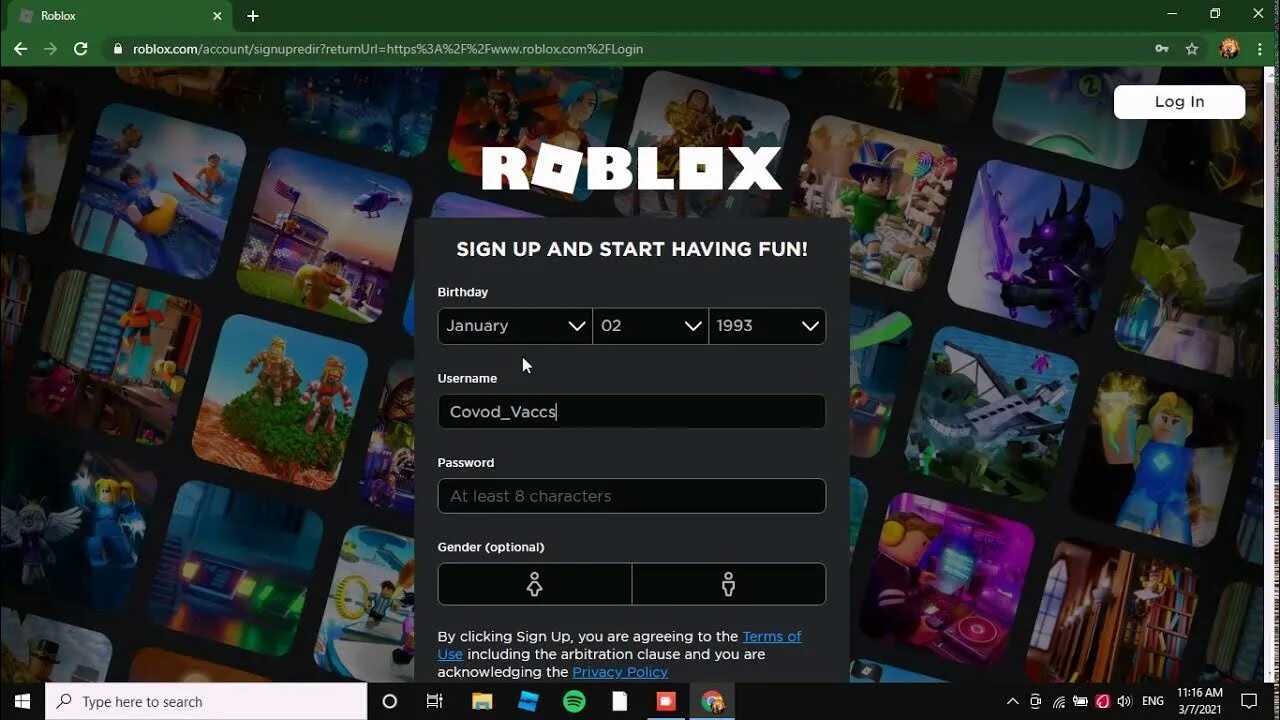1280x720 pixels.
Task: Select the Roblox browser tab
Action: point(120,16)
